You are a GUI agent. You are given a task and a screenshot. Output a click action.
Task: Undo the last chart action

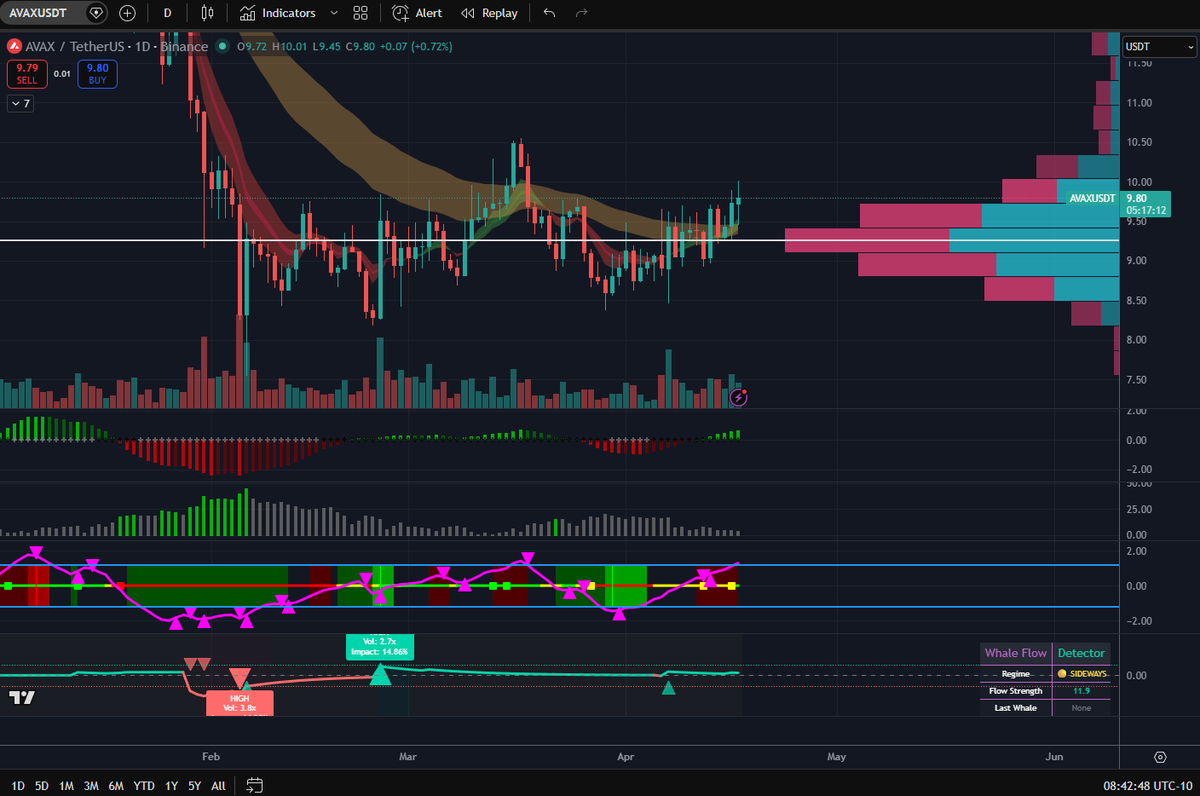click(549, 13)
